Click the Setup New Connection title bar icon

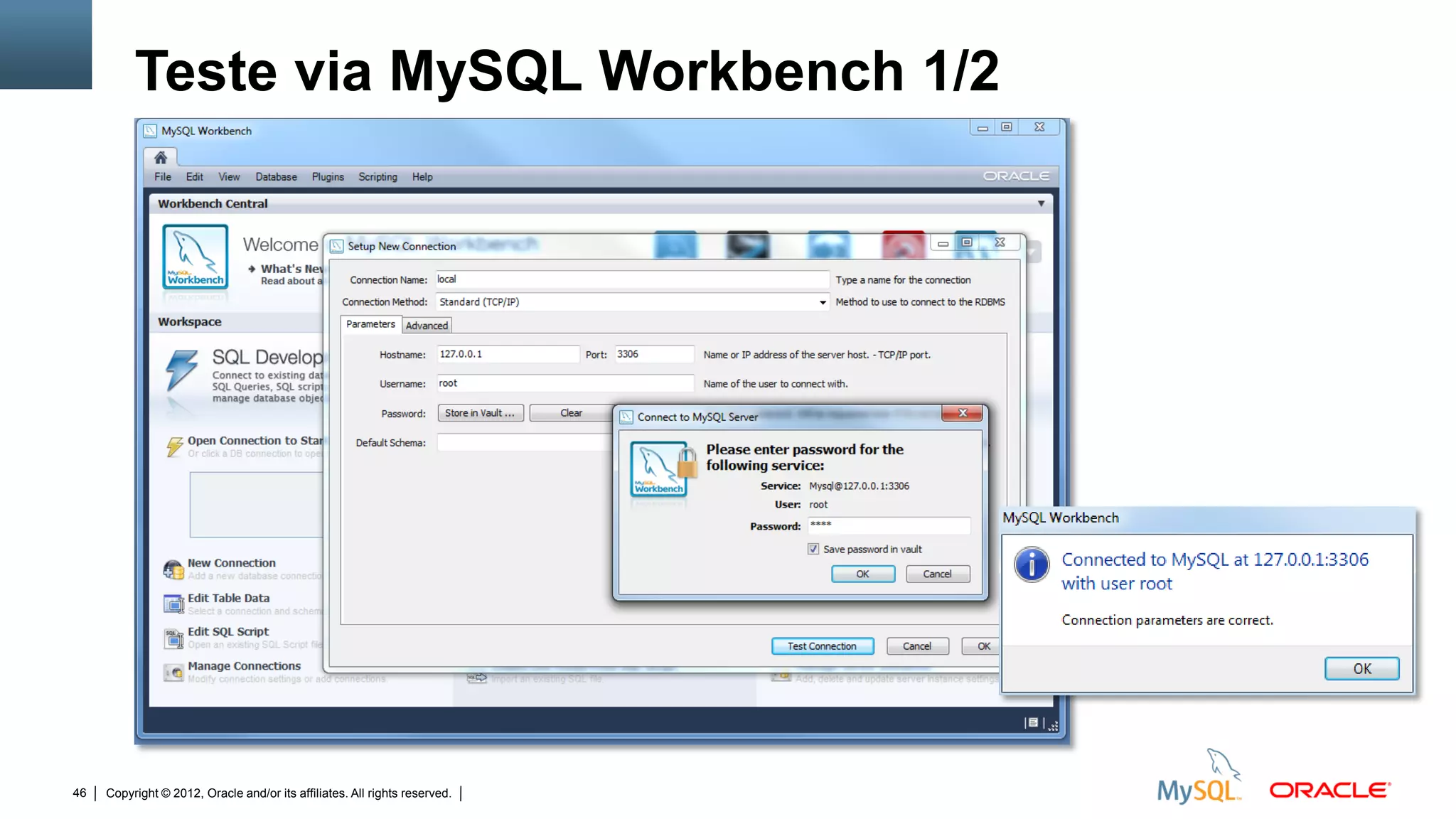click(x=337, y=246)
